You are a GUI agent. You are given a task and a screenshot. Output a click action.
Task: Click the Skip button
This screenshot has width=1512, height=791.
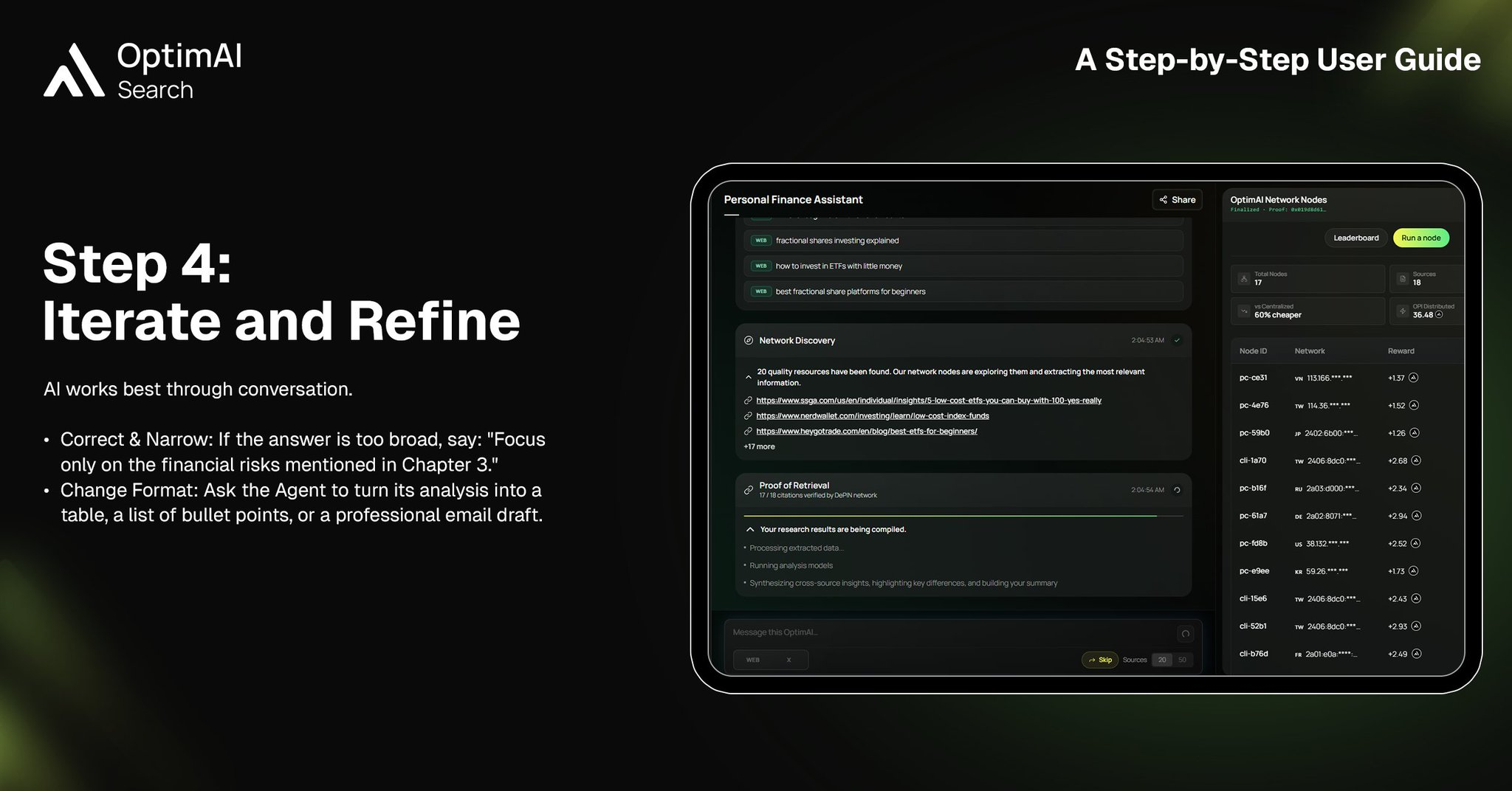1100,660
